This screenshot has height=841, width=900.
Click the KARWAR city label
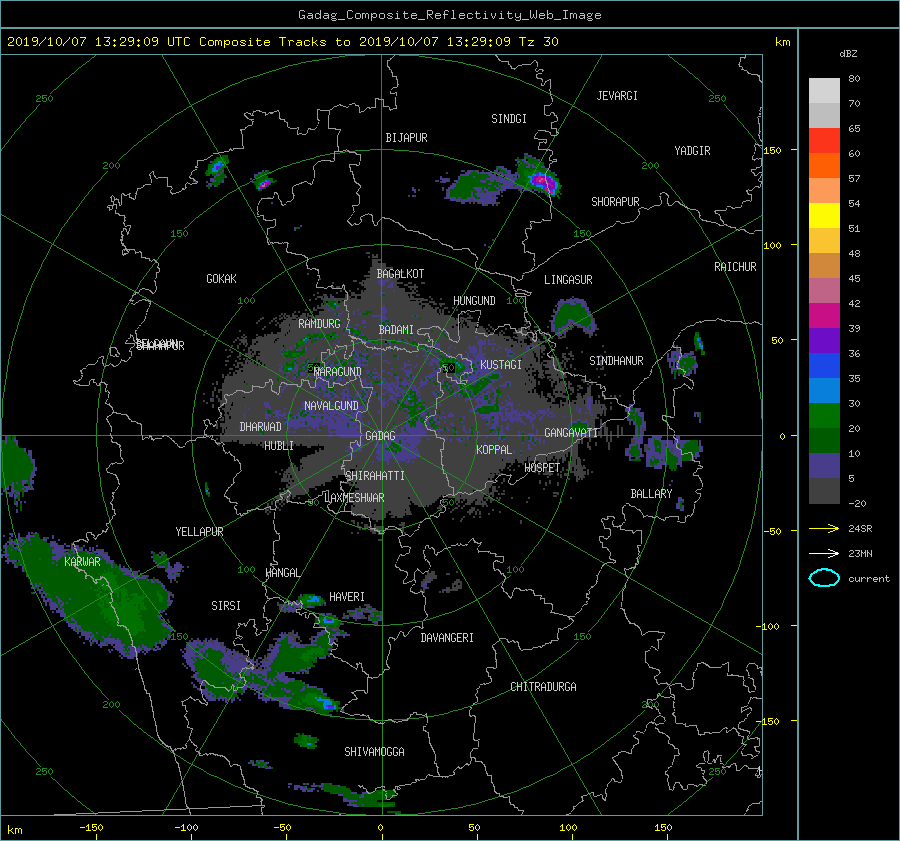coord(82,562)
